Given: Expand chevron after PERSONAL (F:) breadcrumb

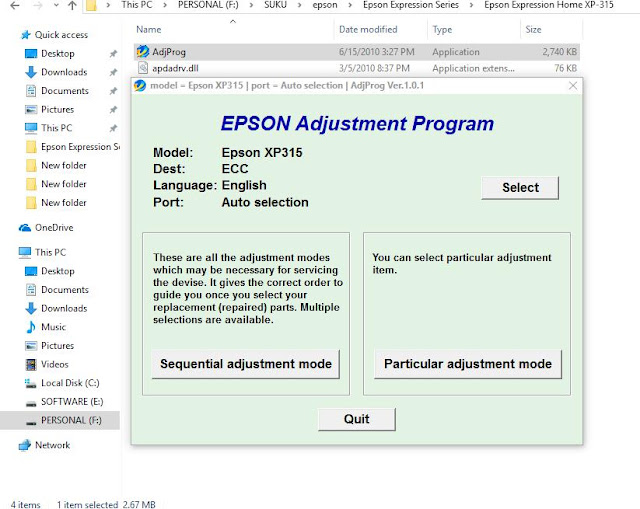Looking at the screenshot, I should click(251, 5).
